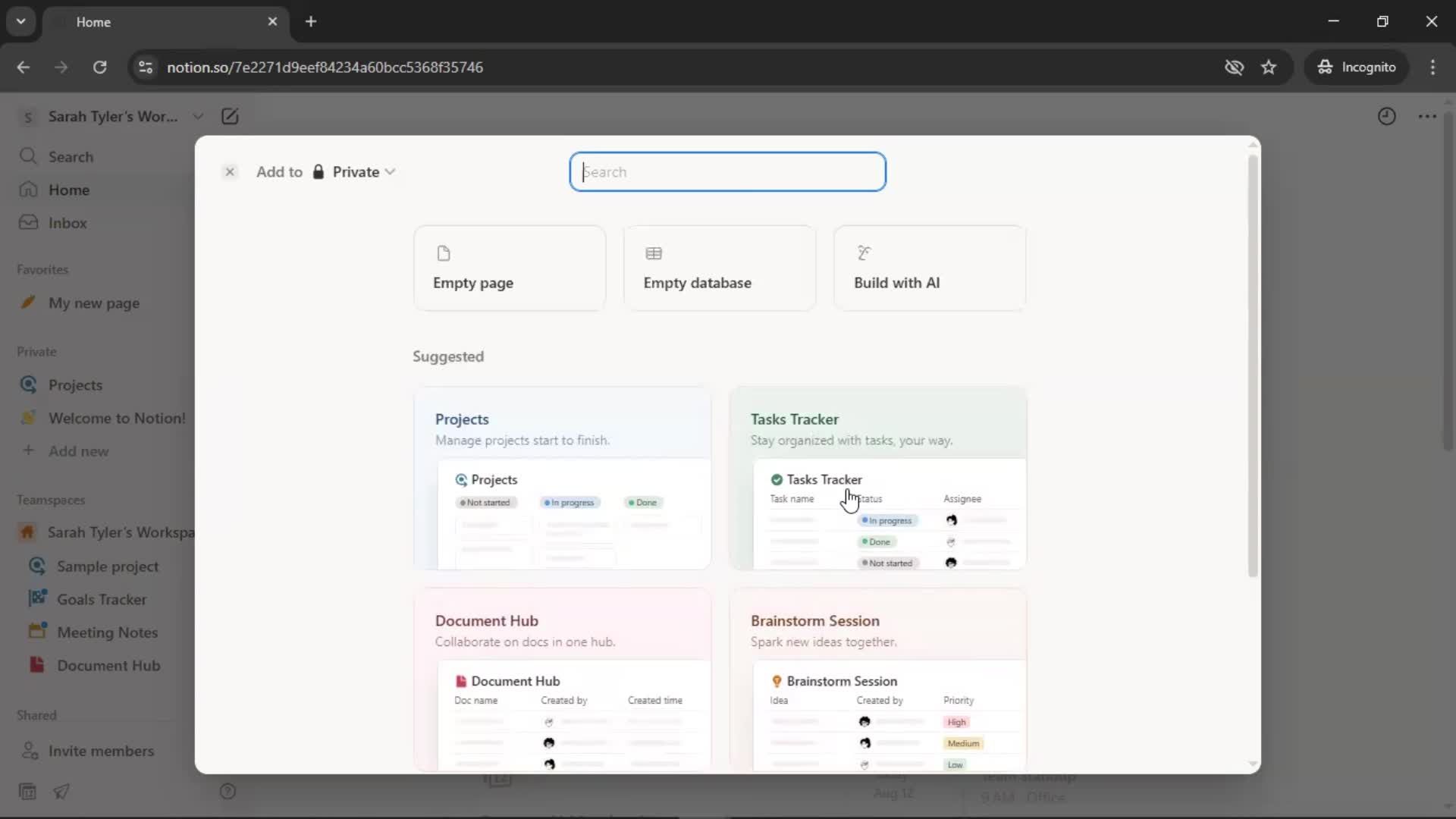The image size is (1456, 819).
Task: Reload the page
Action: [x=99, y=67]
